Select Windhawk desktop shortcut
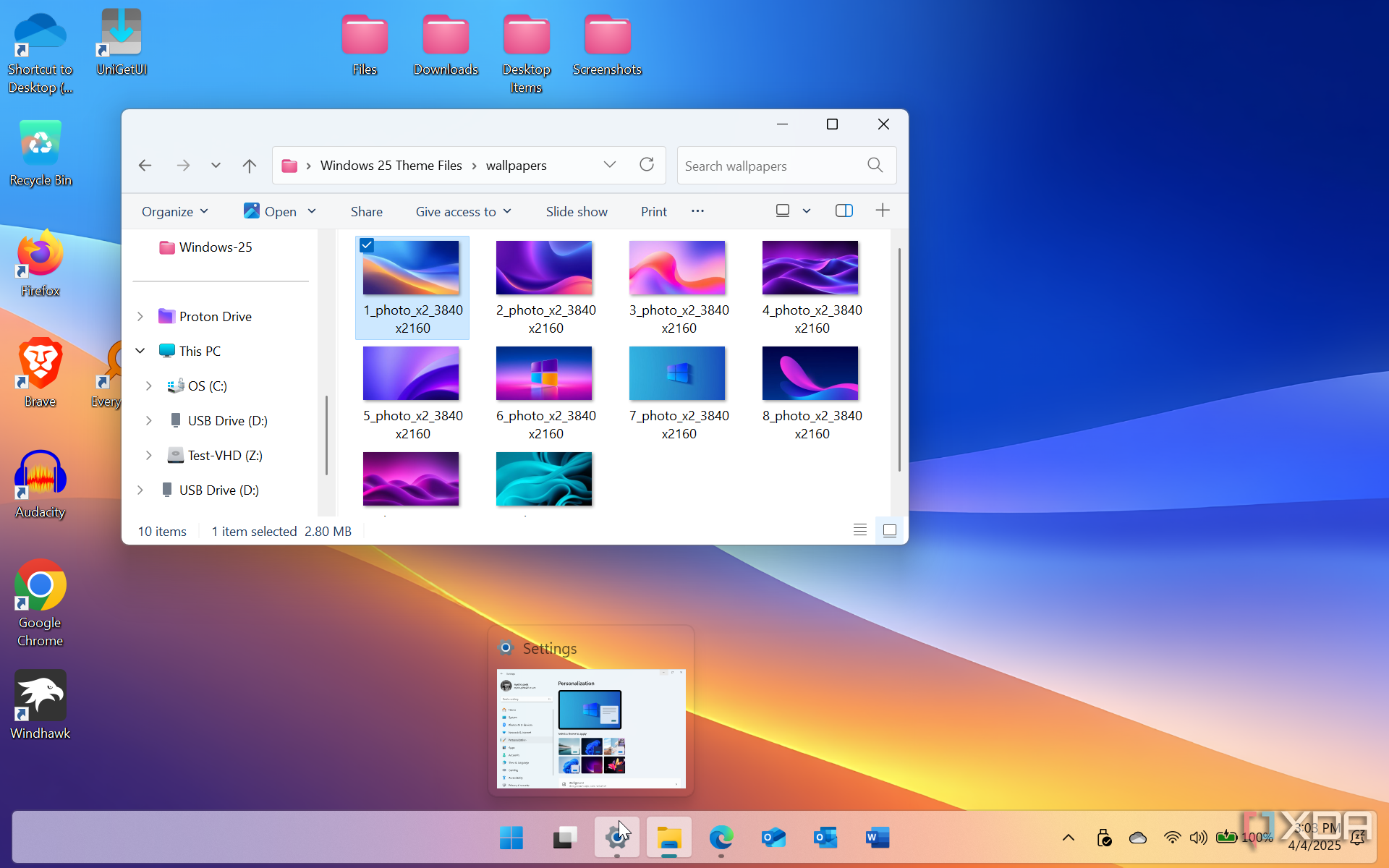 click(41, 705)
